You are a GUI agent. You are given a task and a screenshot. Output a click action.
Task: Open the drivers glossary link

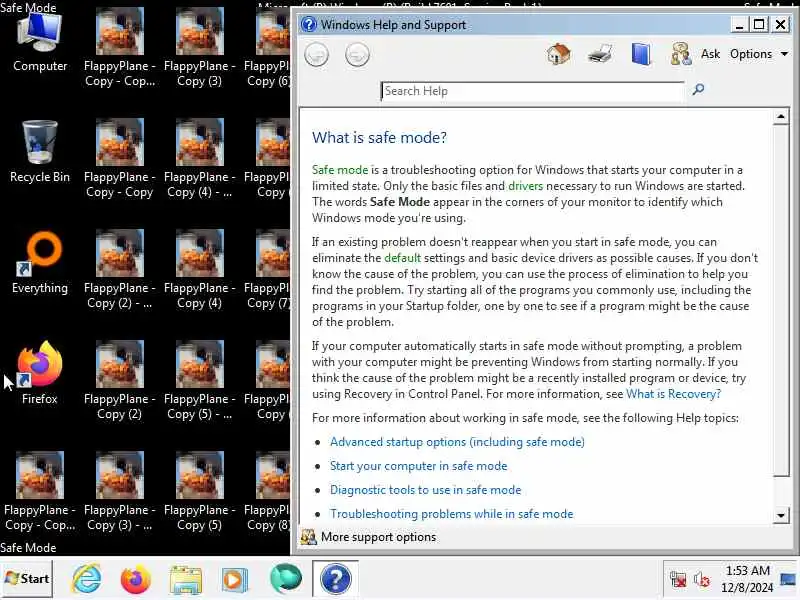[x=525, y=186]
